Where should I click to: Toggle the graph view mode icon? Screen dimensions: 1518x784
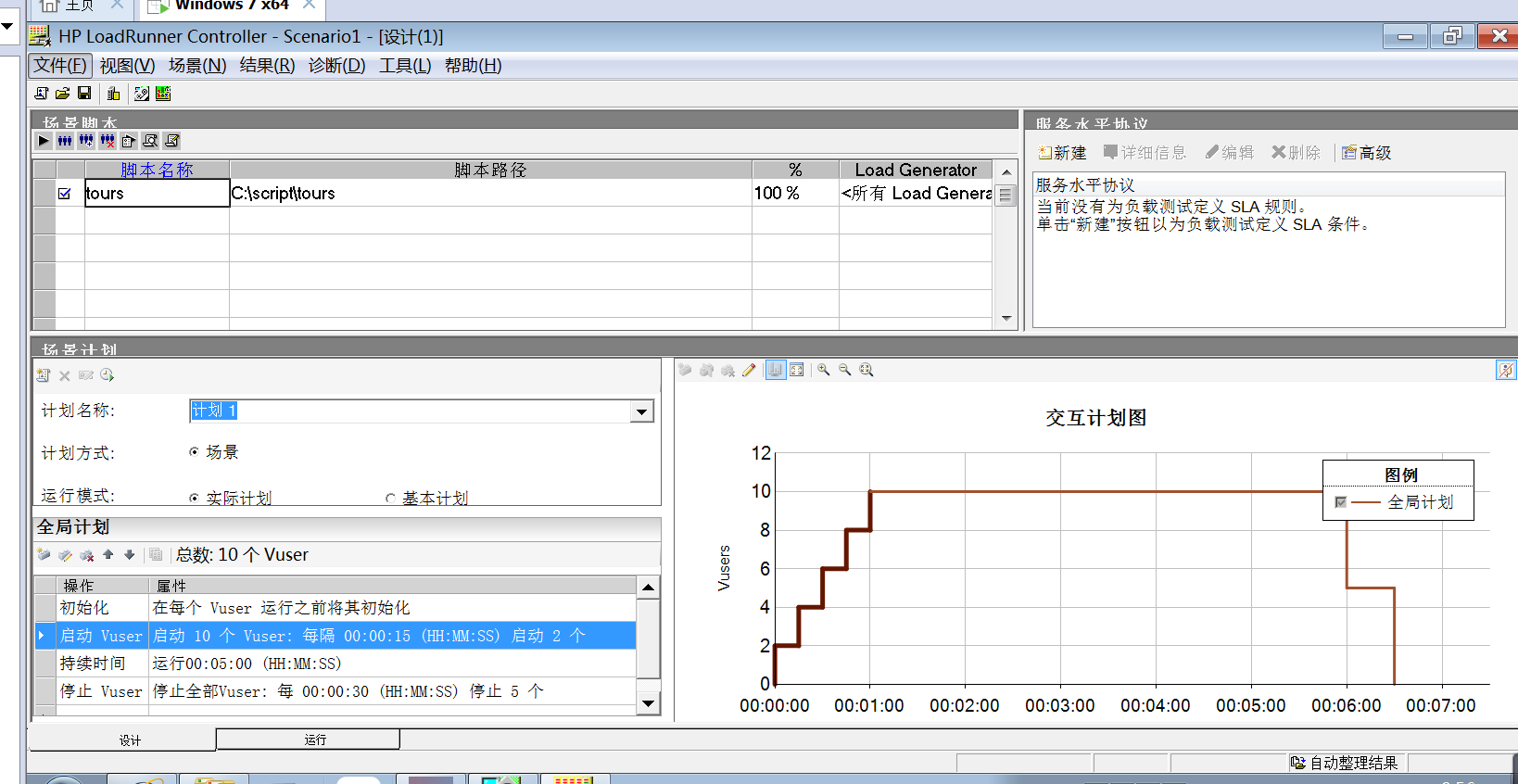coord(775,370)
